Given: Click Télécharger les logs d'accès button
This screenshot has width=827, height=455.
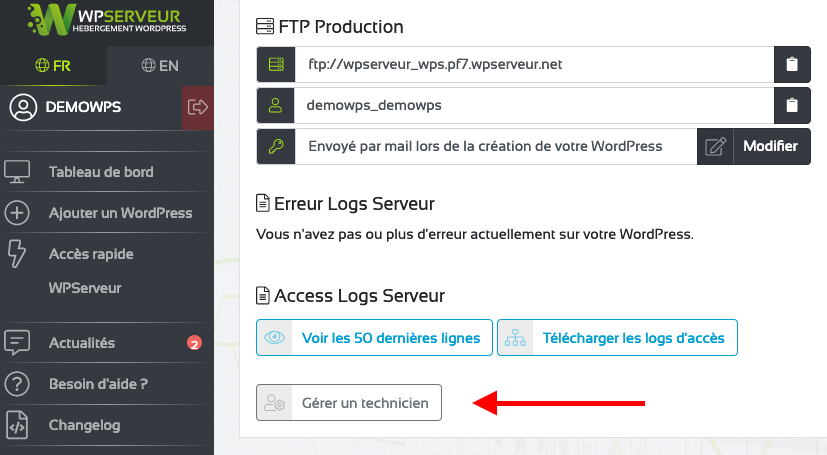Looking at the screenshot, I should tap(617, 337).
